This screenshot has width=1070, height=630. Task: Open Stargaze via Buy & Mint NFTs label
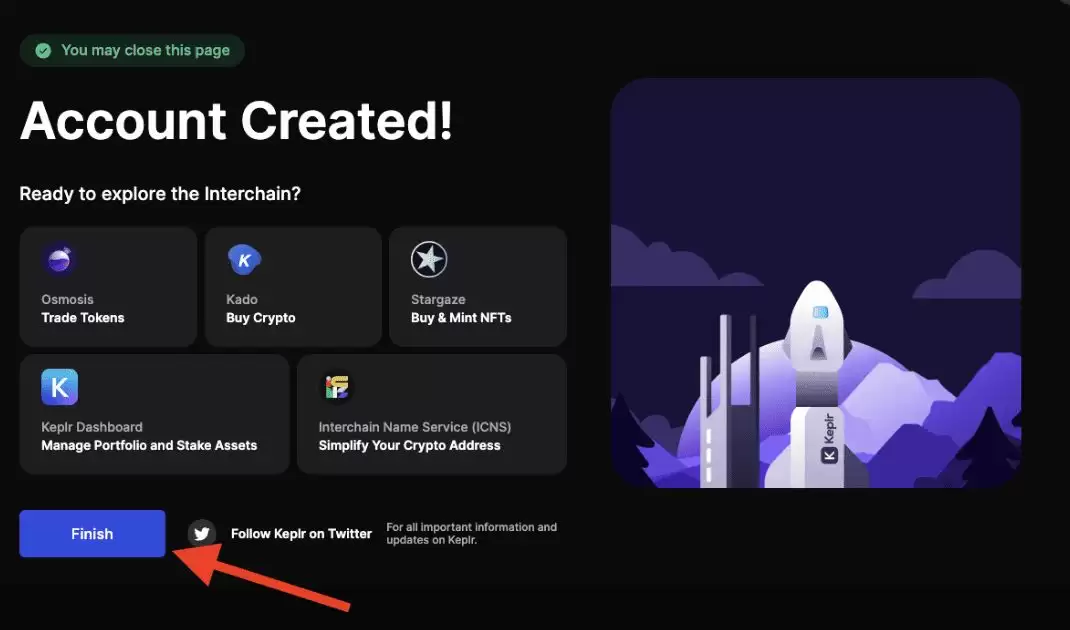[461, 318]
